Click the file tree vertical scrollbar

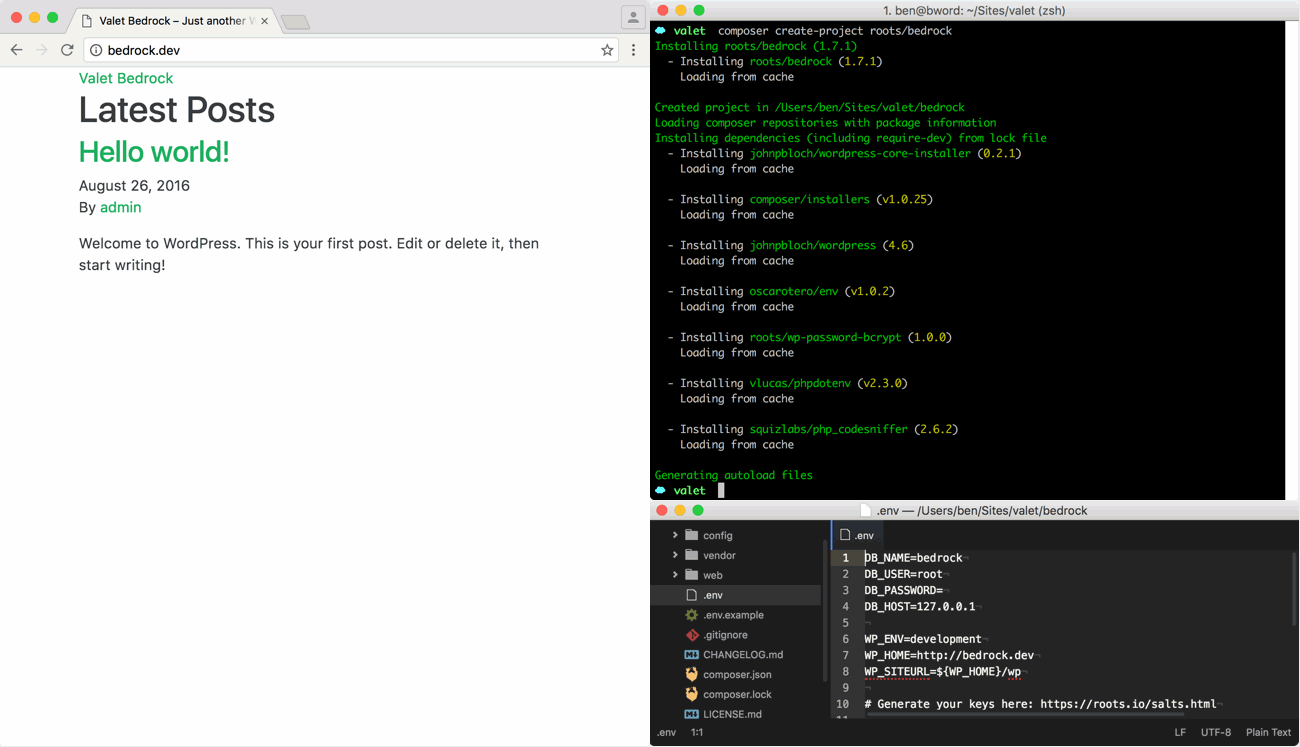click(x=825, y=610)
